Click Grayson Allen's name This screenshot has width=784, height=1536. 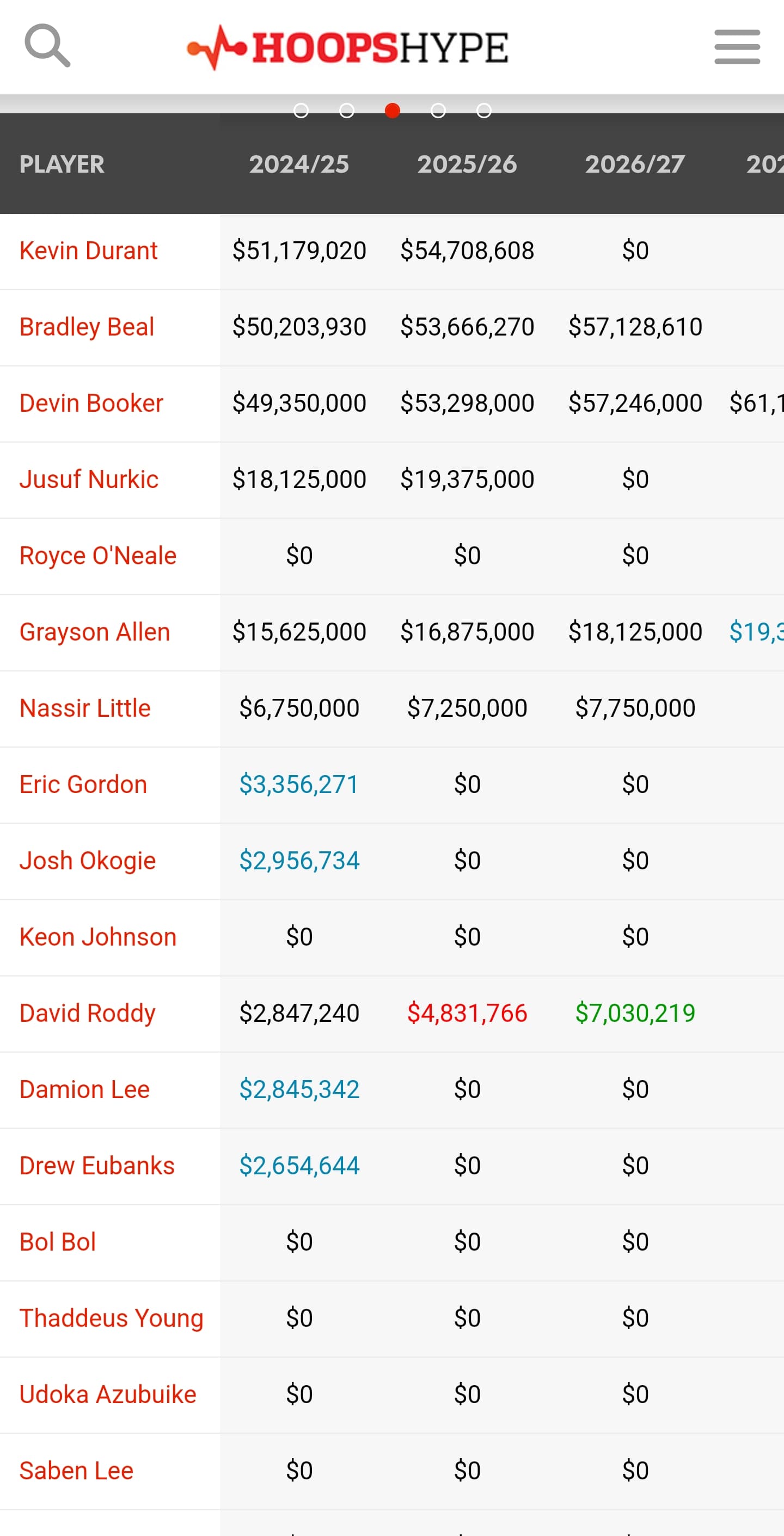95,632
